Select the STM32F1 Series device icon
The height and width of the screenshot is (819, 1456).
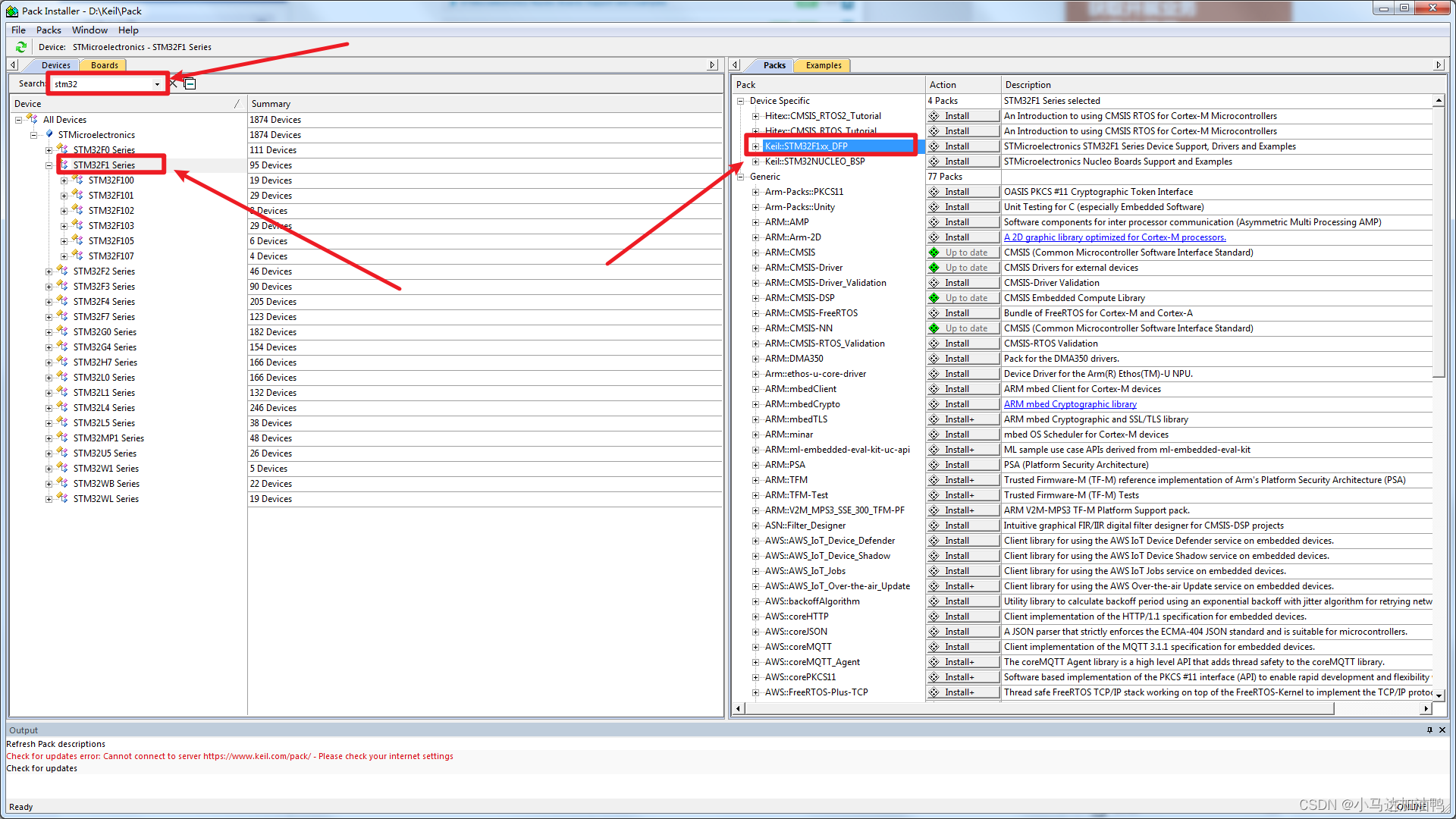tap(63, 165)
